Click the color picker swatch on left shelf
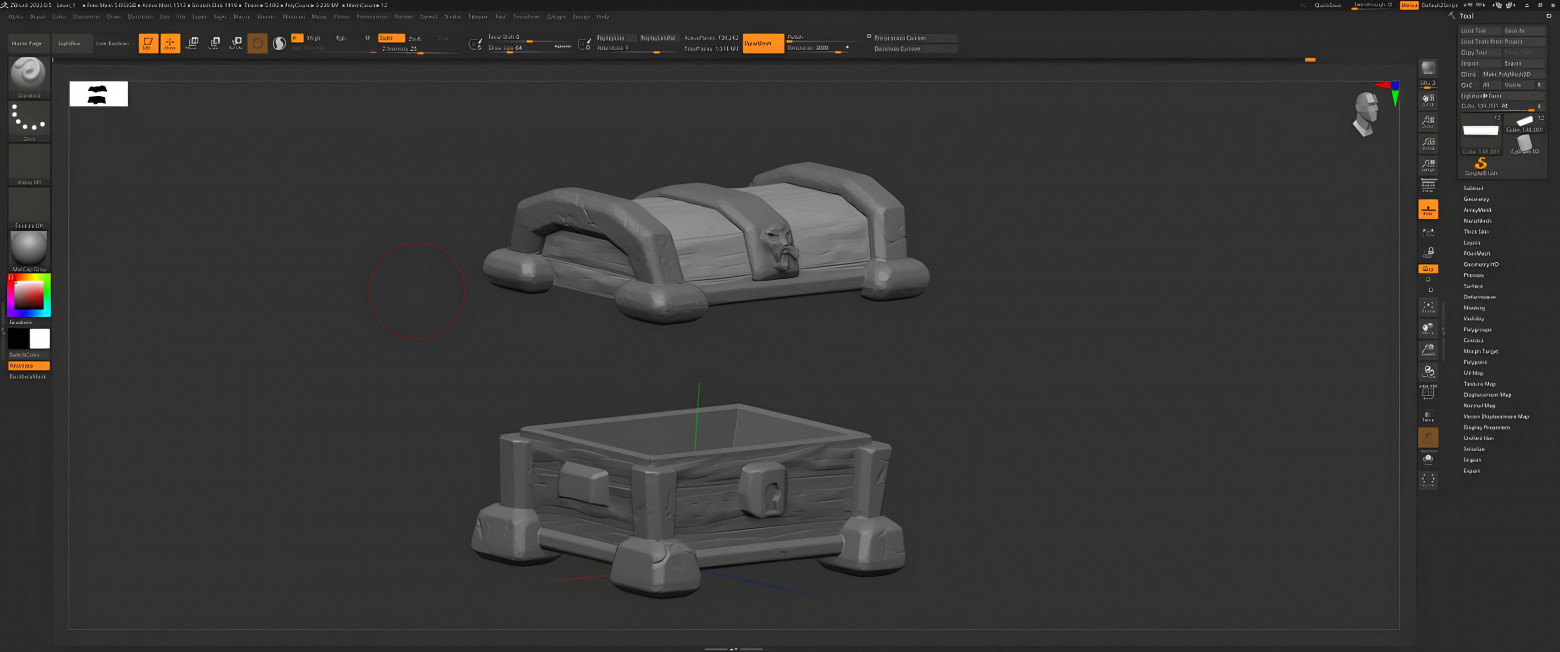This screenshot has width=1560, height=652. (x=27, y=295)
